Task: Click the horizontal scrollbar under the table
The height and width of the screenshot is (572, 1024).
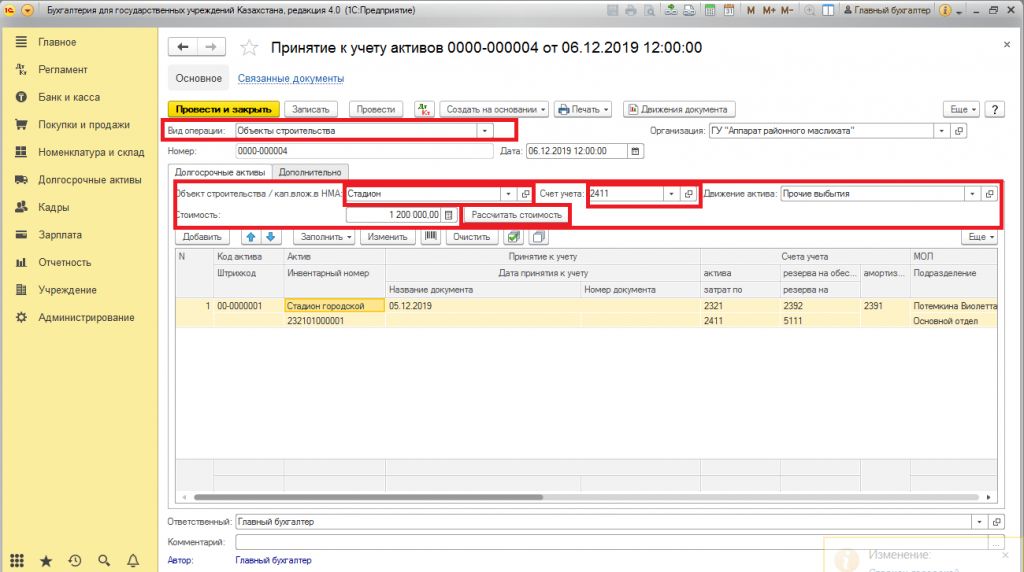Action: click(400, 496)
